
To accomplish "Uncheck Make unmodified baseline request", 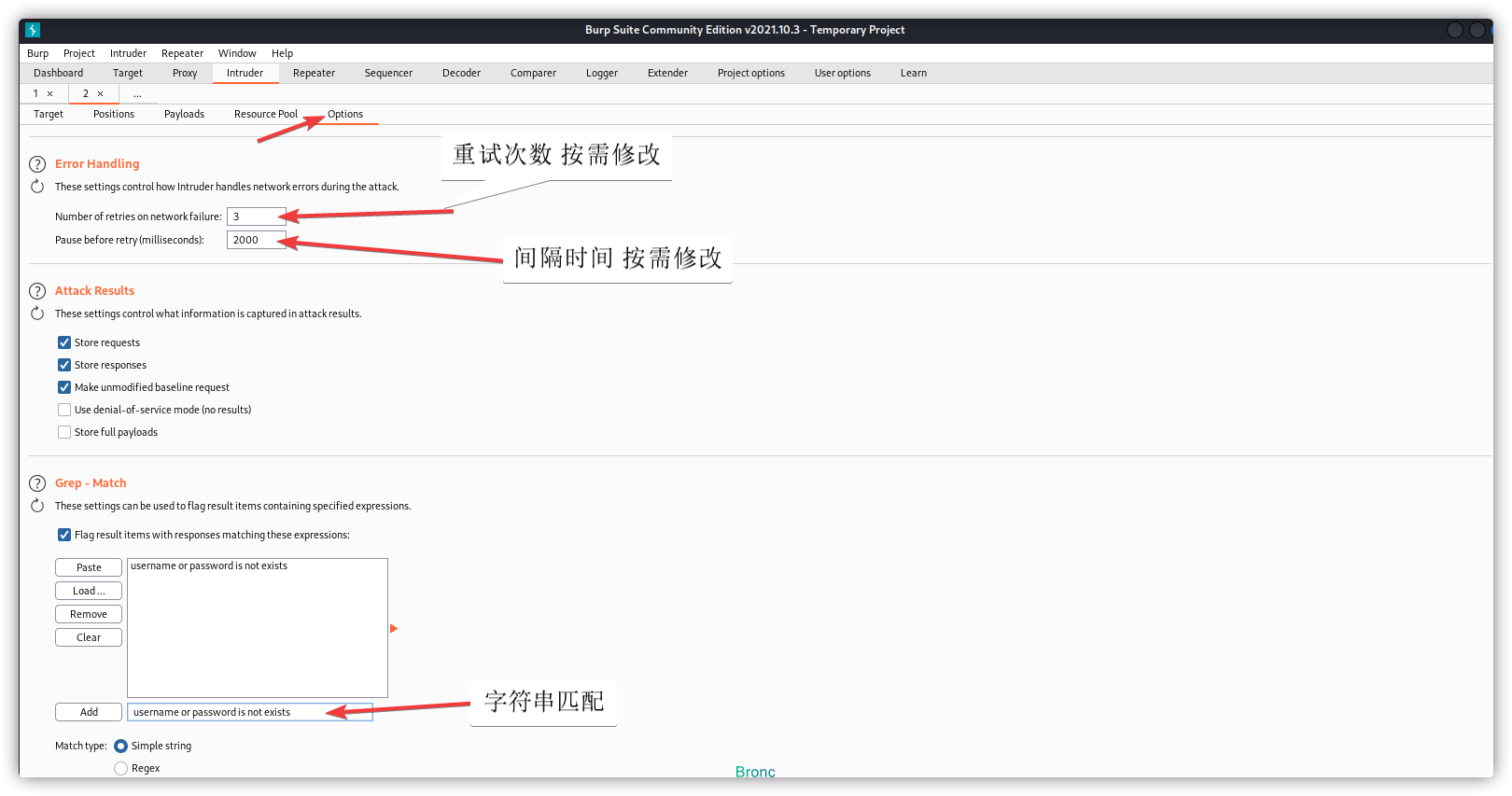I will click(x=64, y=387).
